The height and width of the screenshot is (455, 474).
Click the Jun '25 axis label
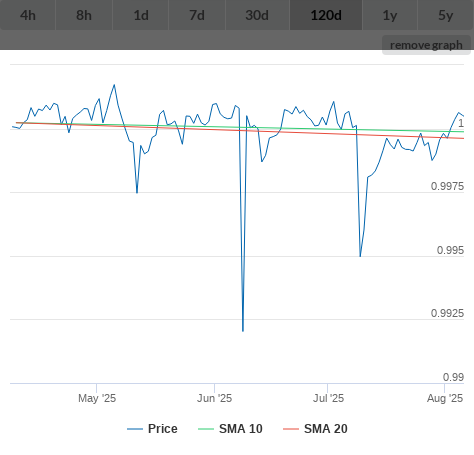(214, 398)
